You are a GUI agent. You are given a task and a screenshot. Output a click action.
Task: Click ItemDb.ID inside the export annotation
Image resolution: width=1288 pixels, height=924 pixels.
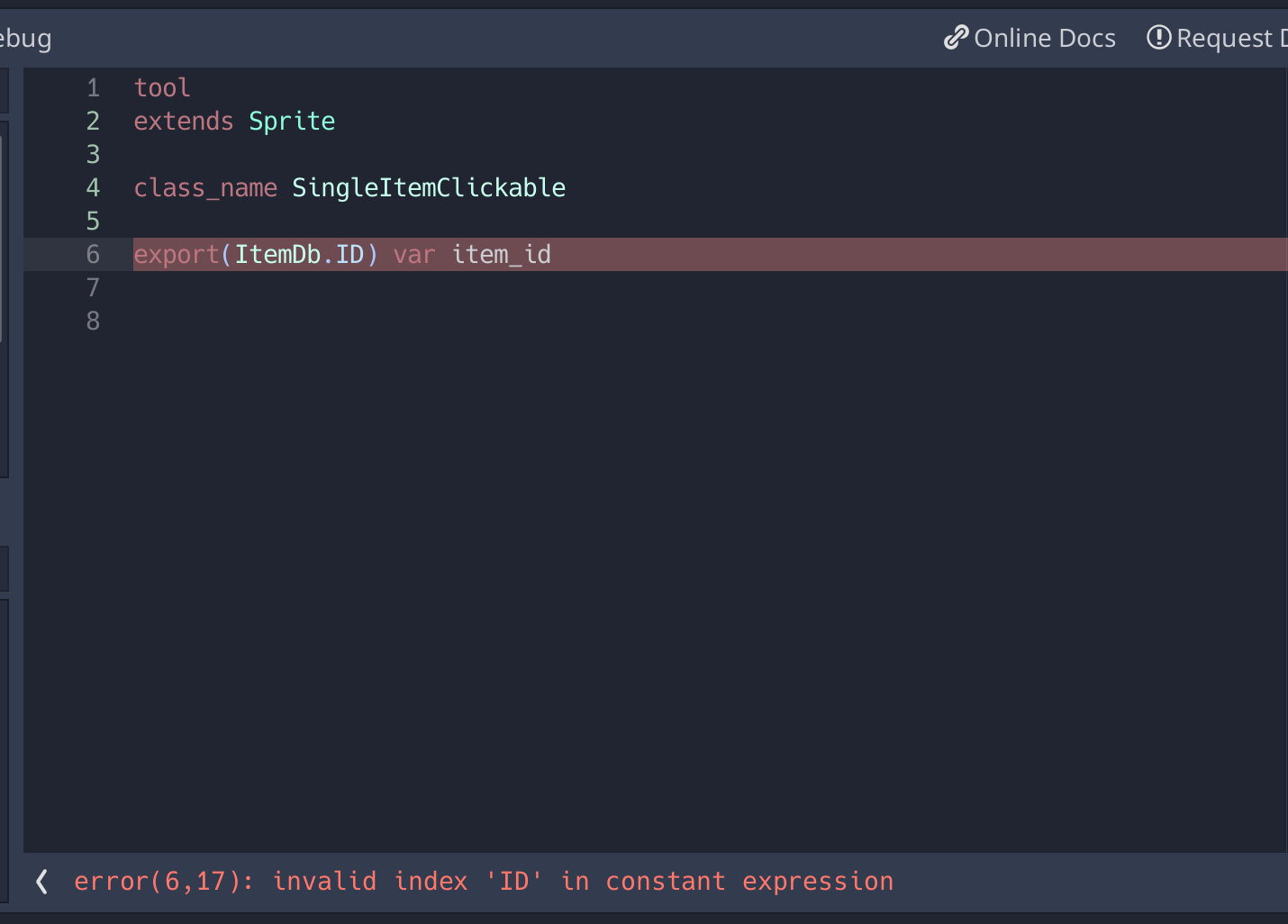point(299,254)
